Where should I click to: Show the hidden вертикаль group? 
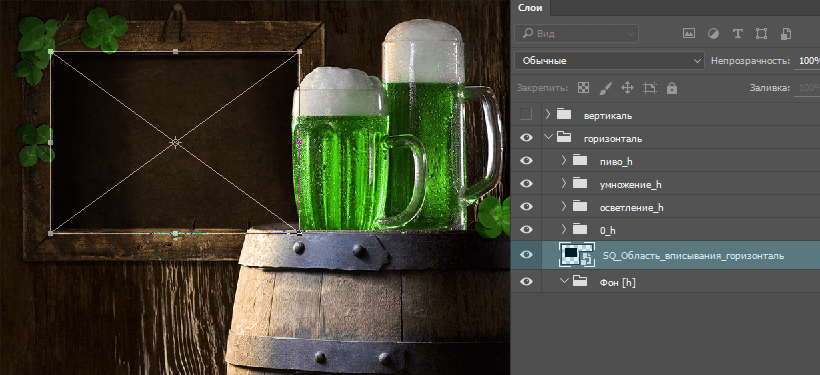[x=526, y=114]
